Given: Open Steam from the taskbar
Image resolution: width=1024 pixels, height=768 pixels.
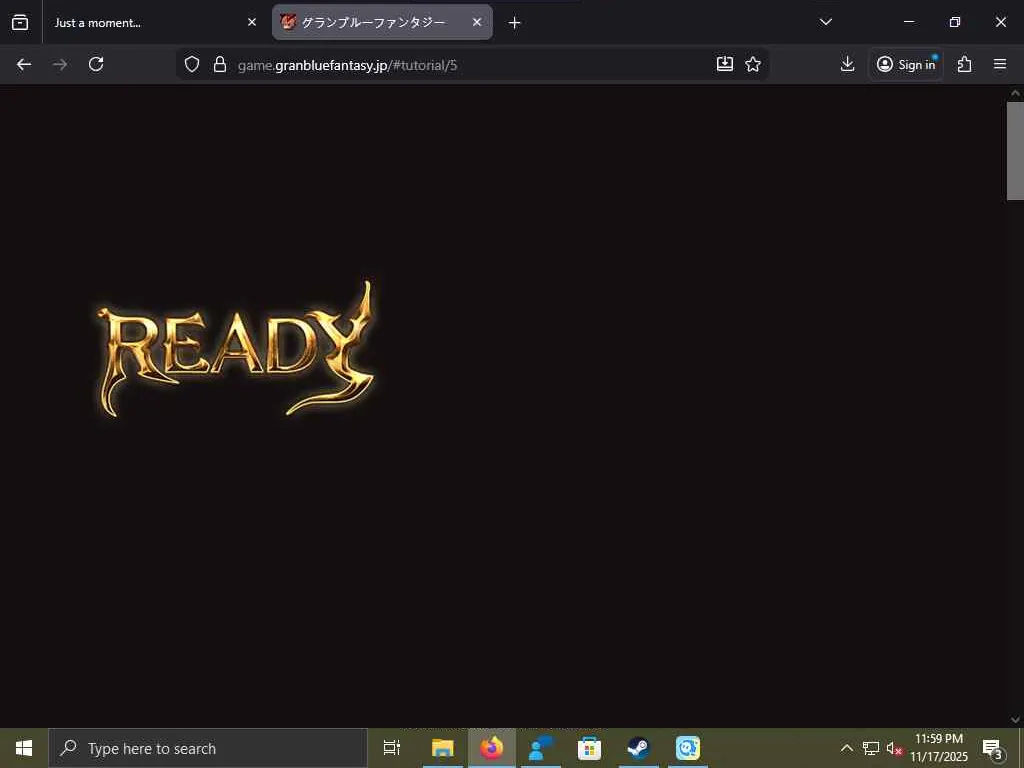Looking at the screenshot, I should 638,748.
